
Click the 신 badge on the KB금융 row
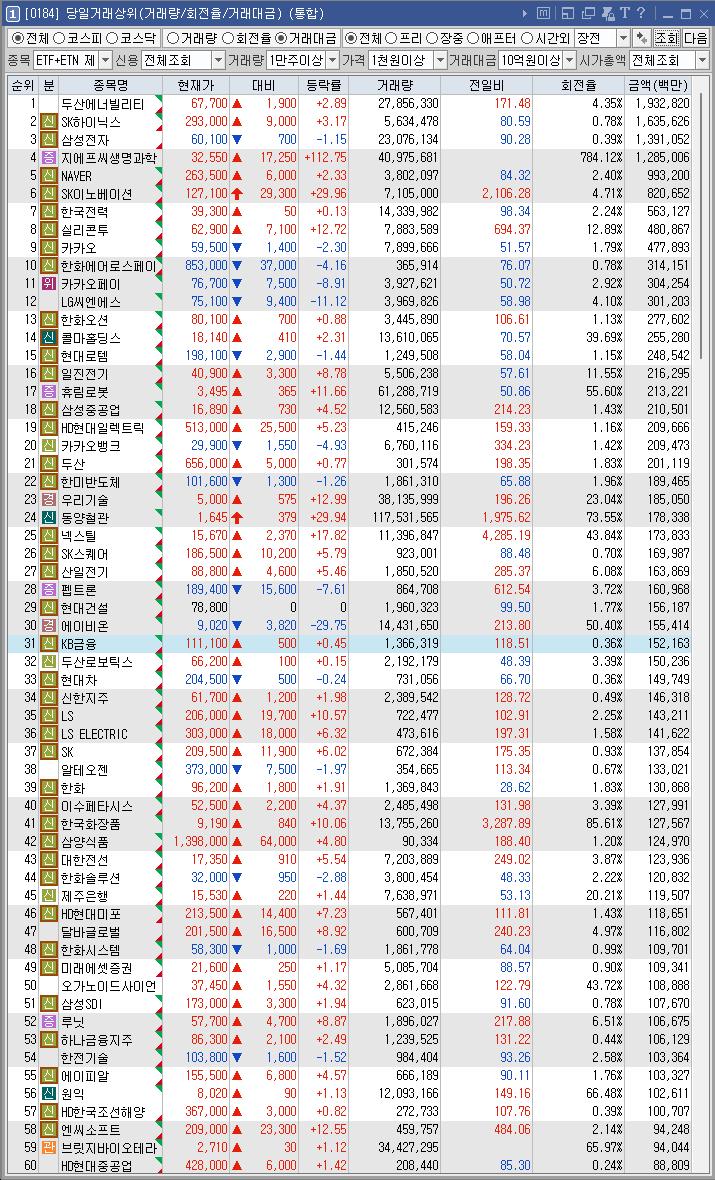tap(49, 643)
